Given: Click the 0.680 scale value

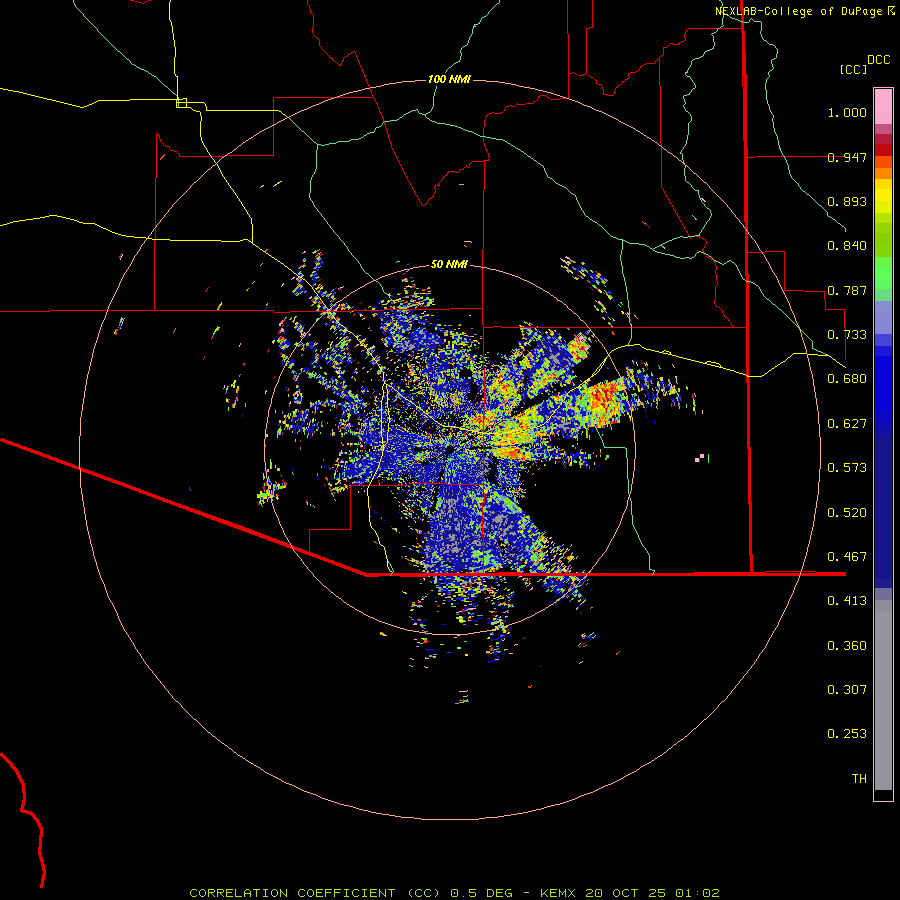Looking at the screenshot, I should [x=847, y=379].
